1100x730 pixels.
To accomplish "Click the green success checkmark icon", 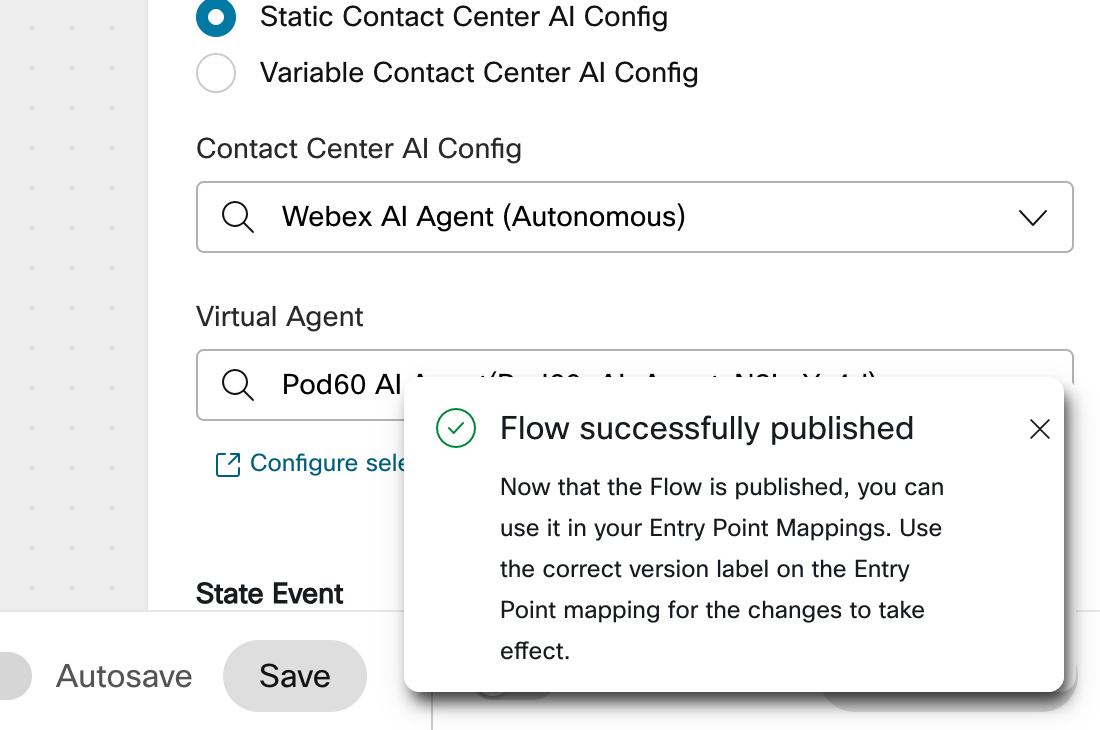I will pos(456,429).
